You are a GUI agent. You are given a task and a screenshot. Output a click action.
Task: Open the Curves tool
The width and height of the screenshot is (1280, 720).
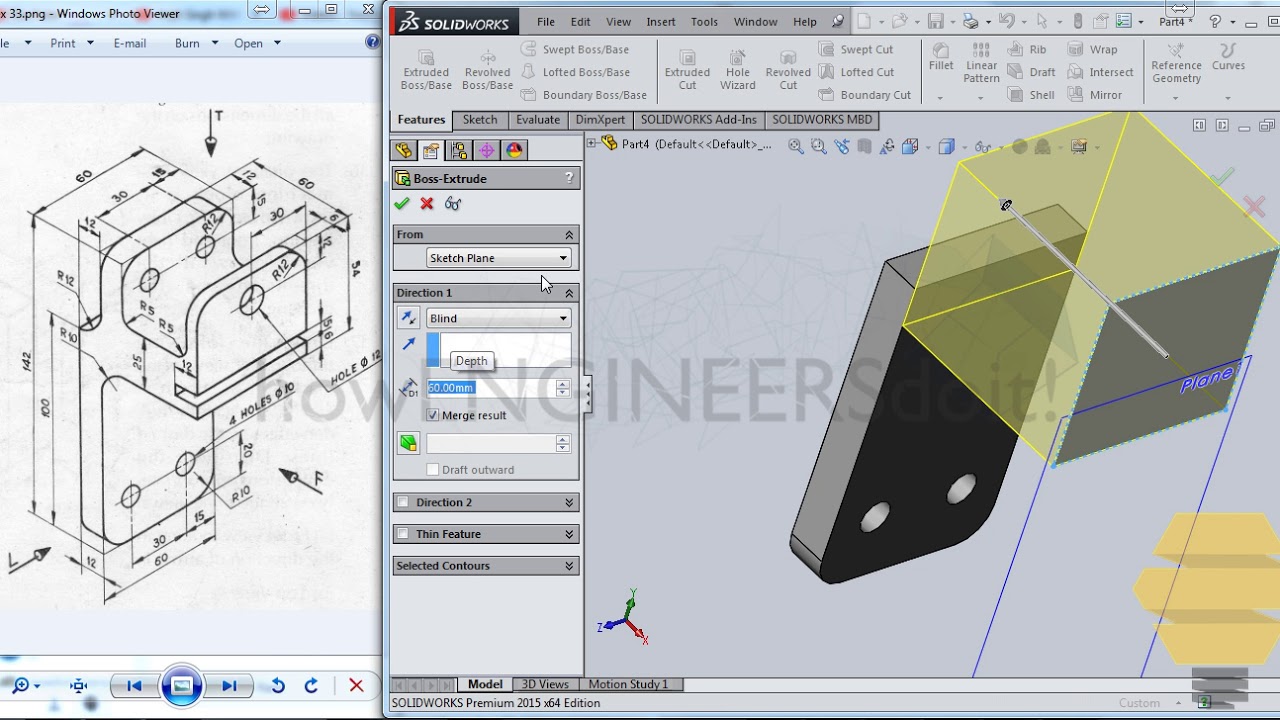click(x=1228, y=58)
